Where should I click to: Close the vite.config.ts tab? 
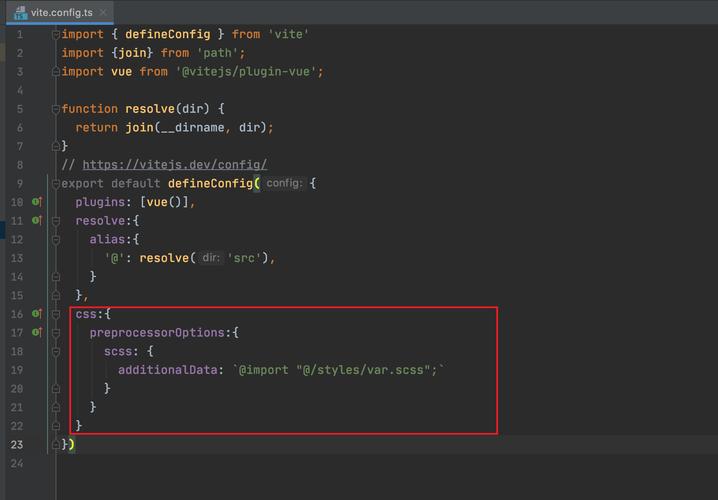click(103, 12)
